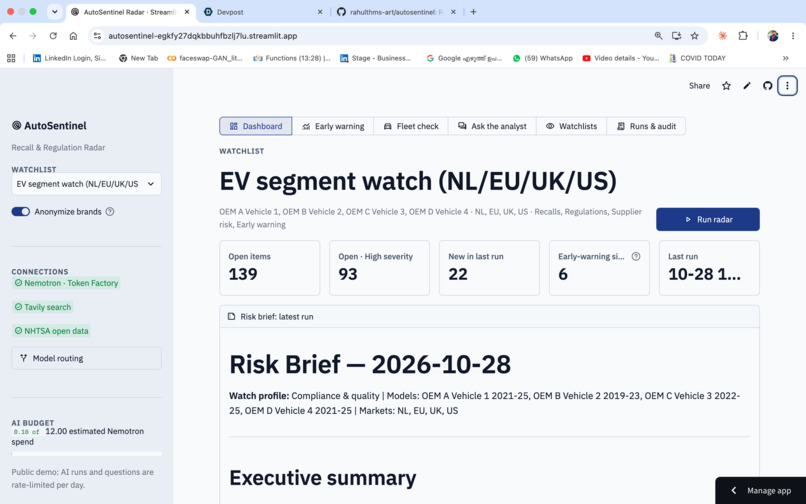Screen dimensions: 806x504
Task: Click the Open items 139 card
Action: pos(269,268)
